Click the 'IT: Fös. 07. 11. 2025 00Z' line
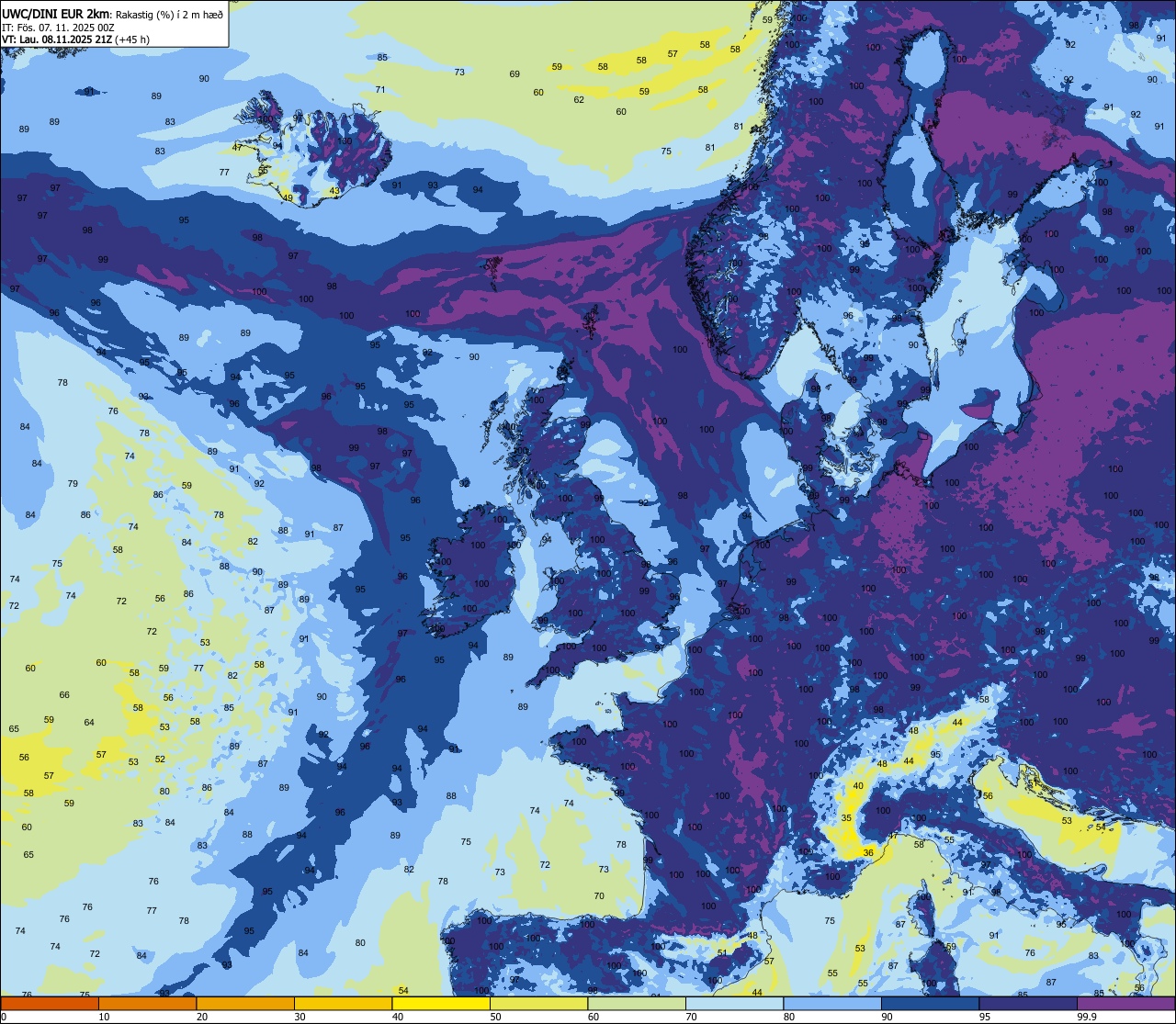 click(59, 28)
